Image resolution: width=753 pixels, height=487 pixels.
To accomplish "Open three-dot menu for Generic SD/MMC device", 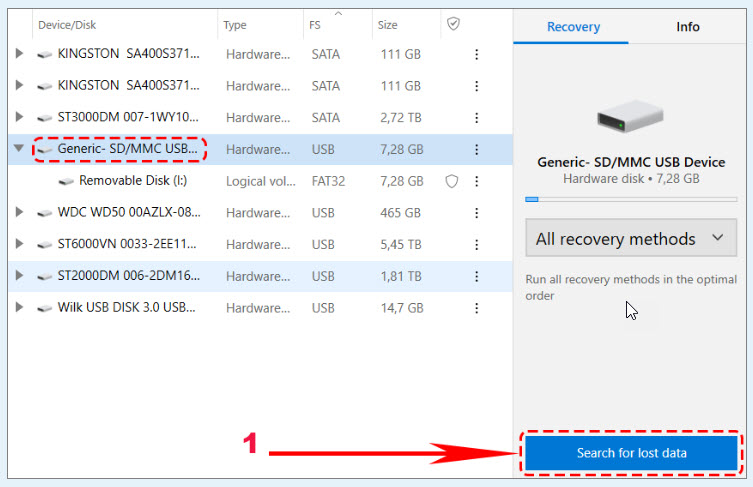I will [x=477, y=150].
